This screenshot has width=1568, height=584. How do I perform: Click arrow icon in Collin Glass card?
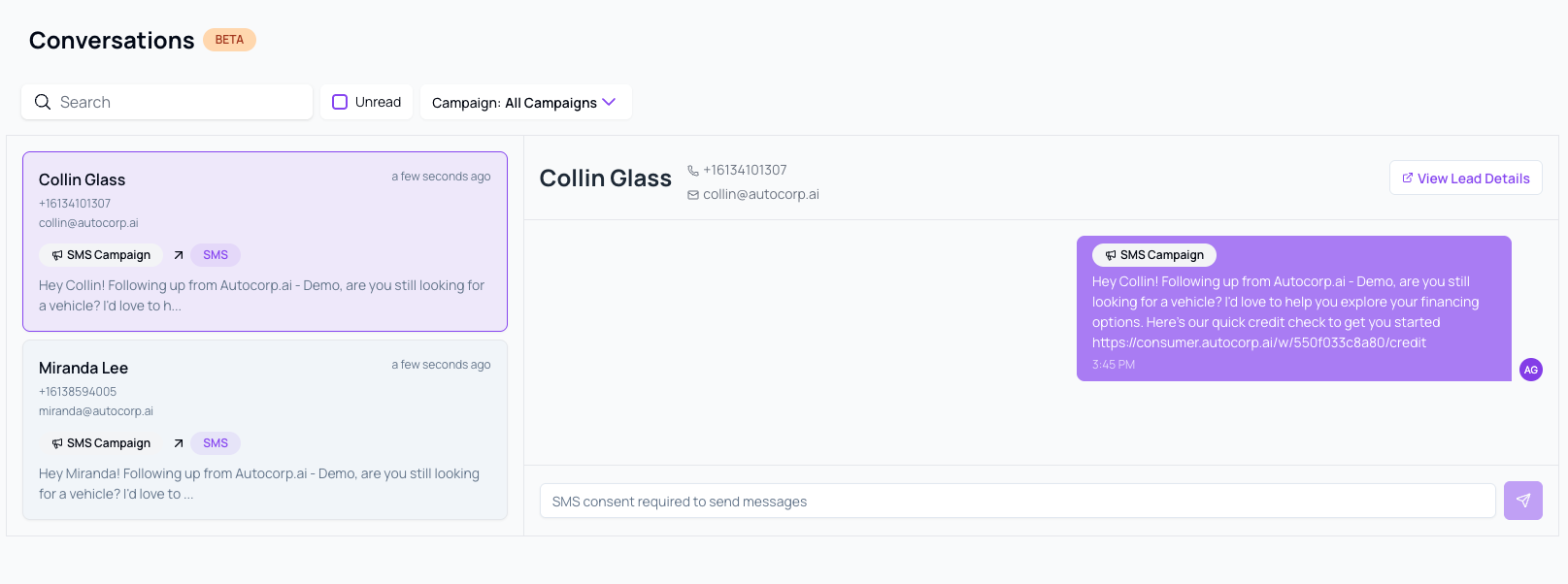tap(179, 255)
